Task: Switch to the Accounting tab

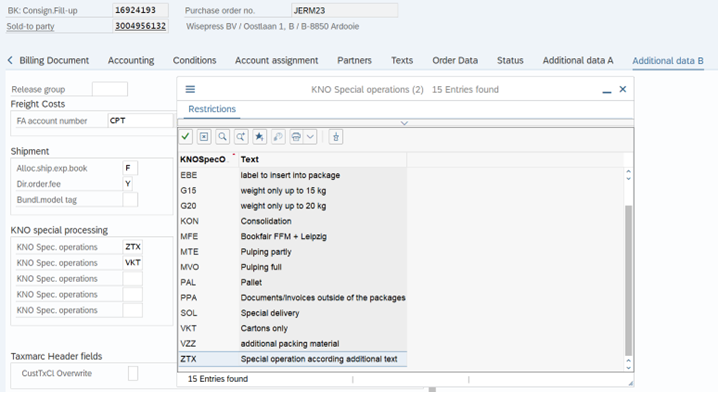Action: pyautogui.click(x=131, y=61)
